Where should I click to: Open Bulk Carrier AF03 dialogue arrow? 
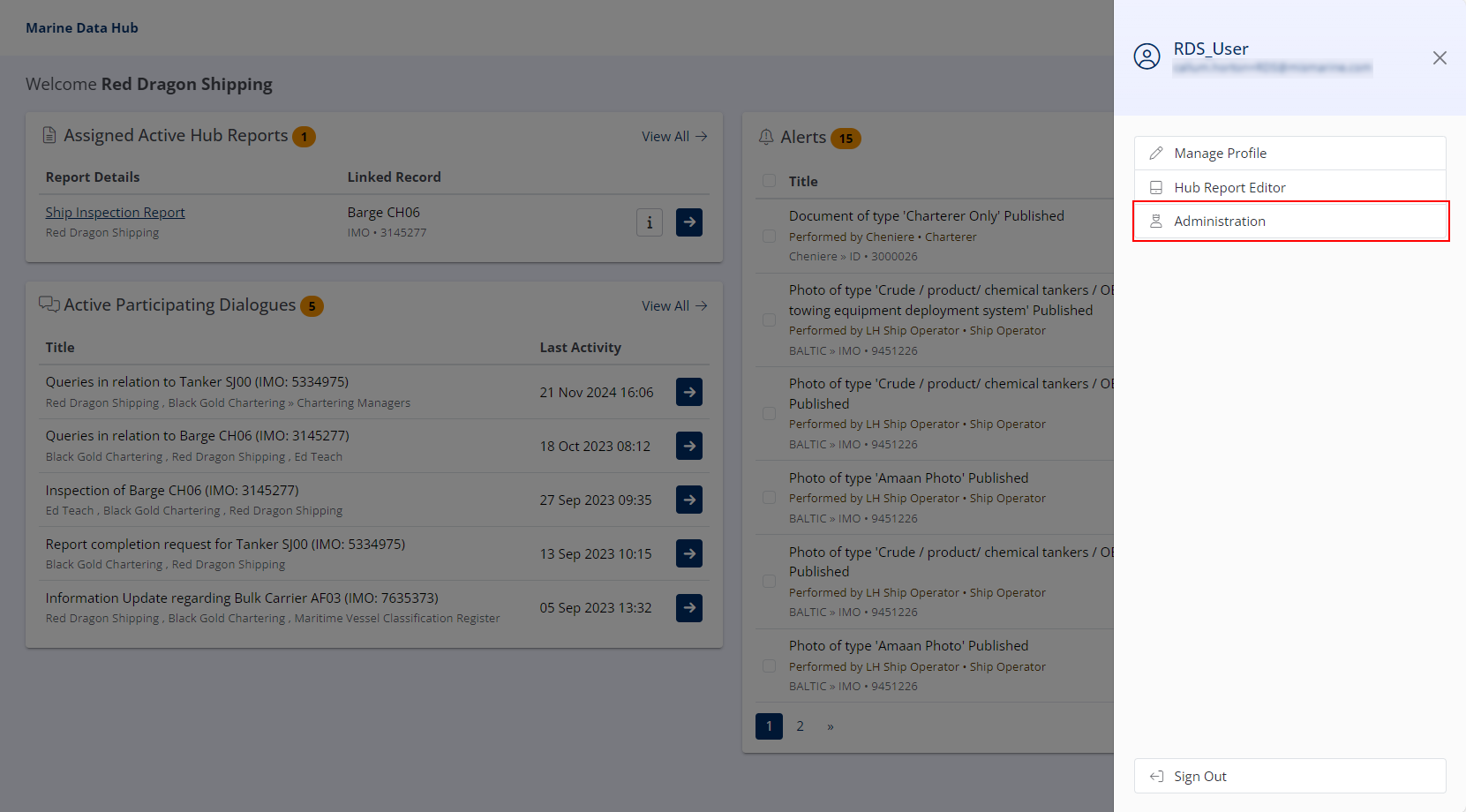point(689,608)
